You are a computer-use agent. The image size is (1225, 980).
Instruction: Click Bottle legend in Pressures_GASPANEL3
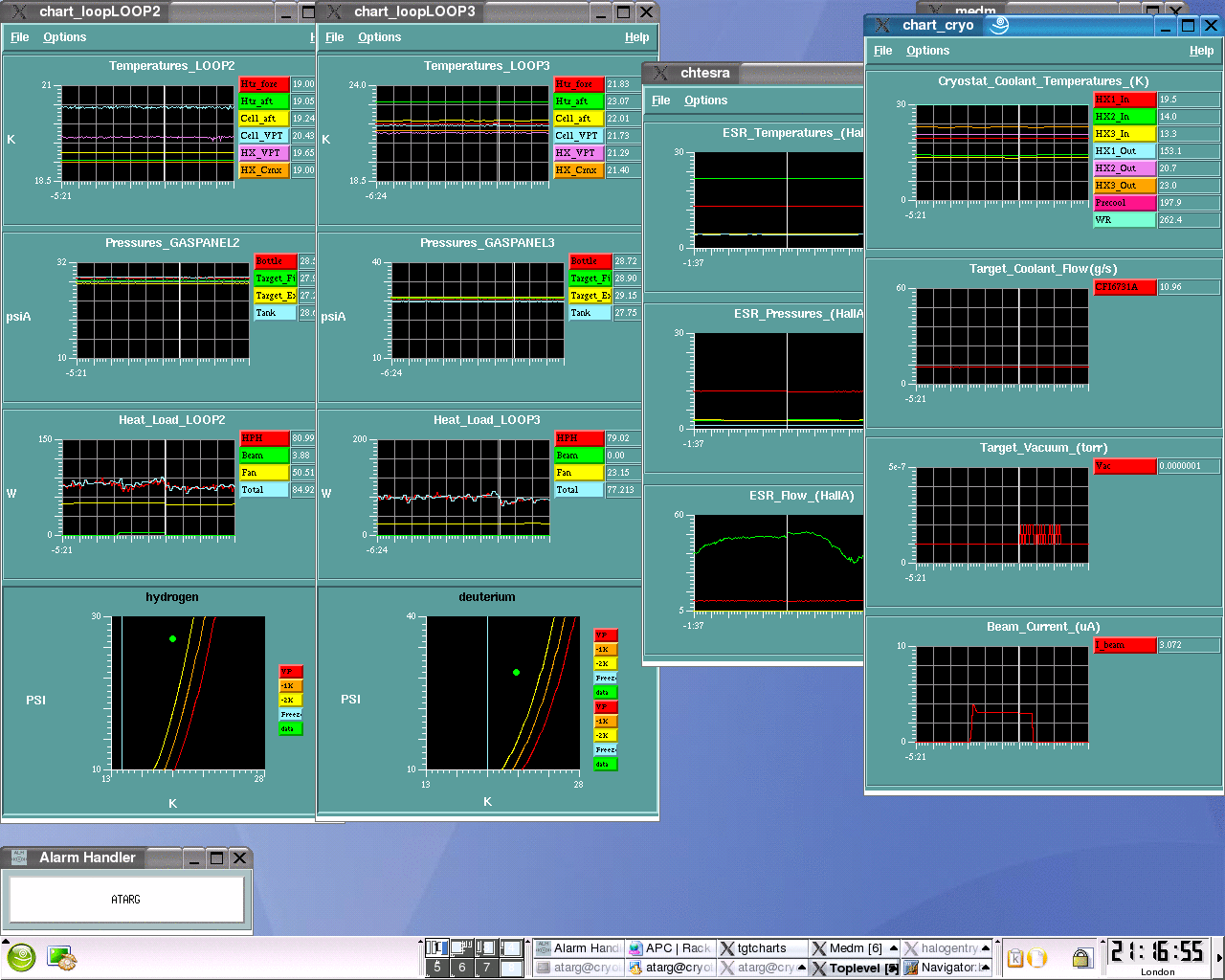(x=590, y=261)
